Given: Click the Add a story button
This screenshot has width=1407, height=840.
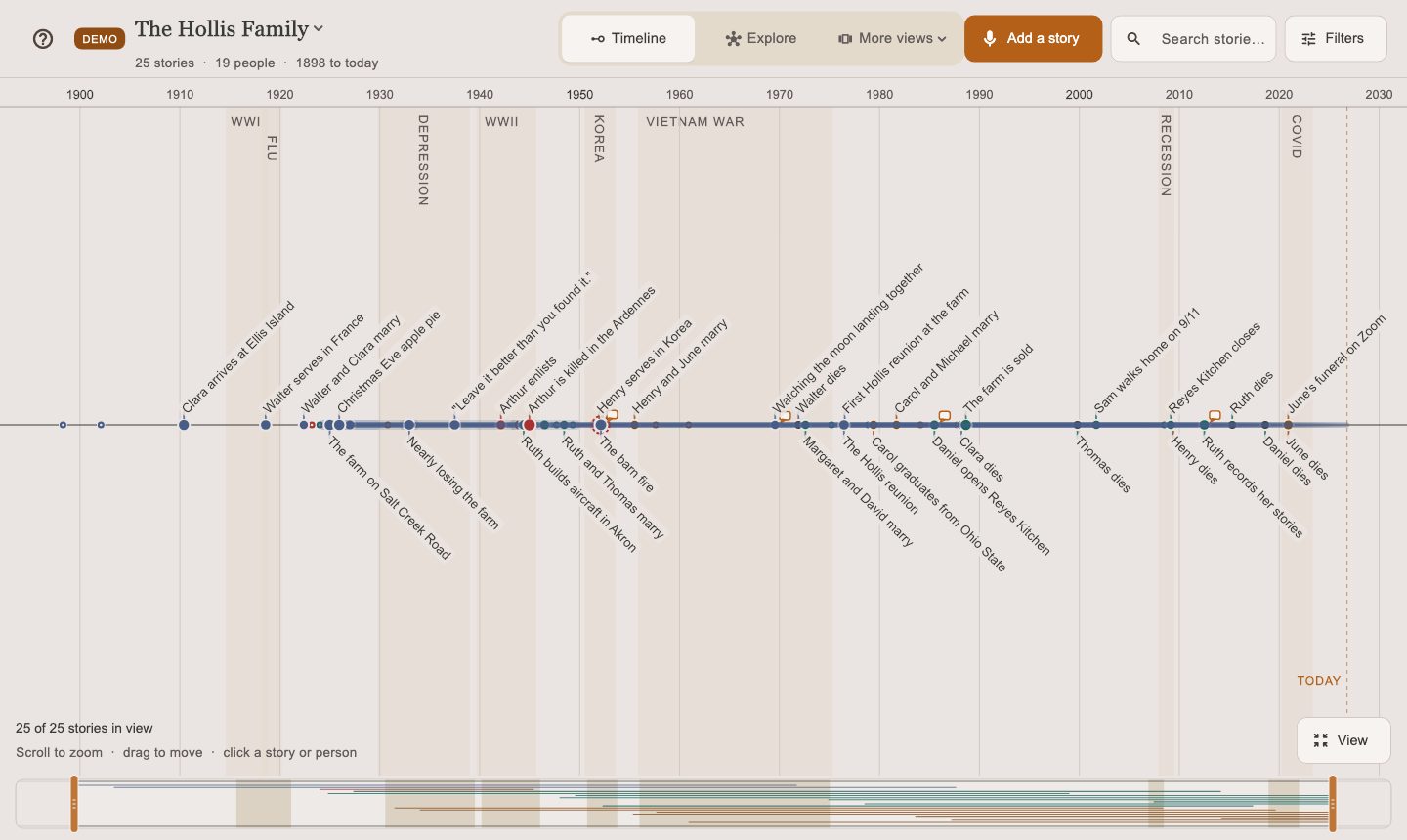Looking at the screenshot, I should click(x=1033, y=39).
